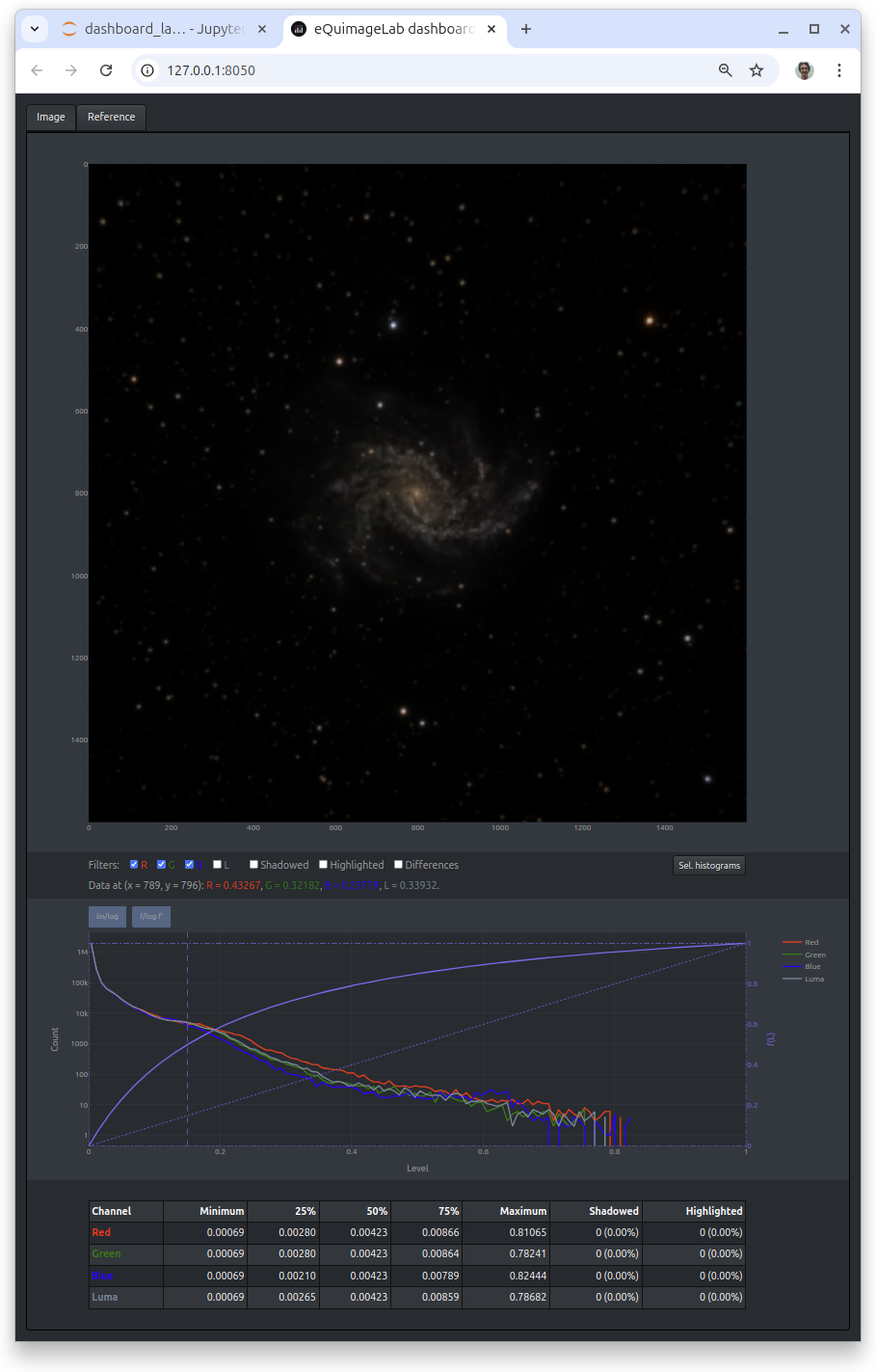The image size is (876, 1372).
Task: Go back to the previous page
Action: [37, 70]
